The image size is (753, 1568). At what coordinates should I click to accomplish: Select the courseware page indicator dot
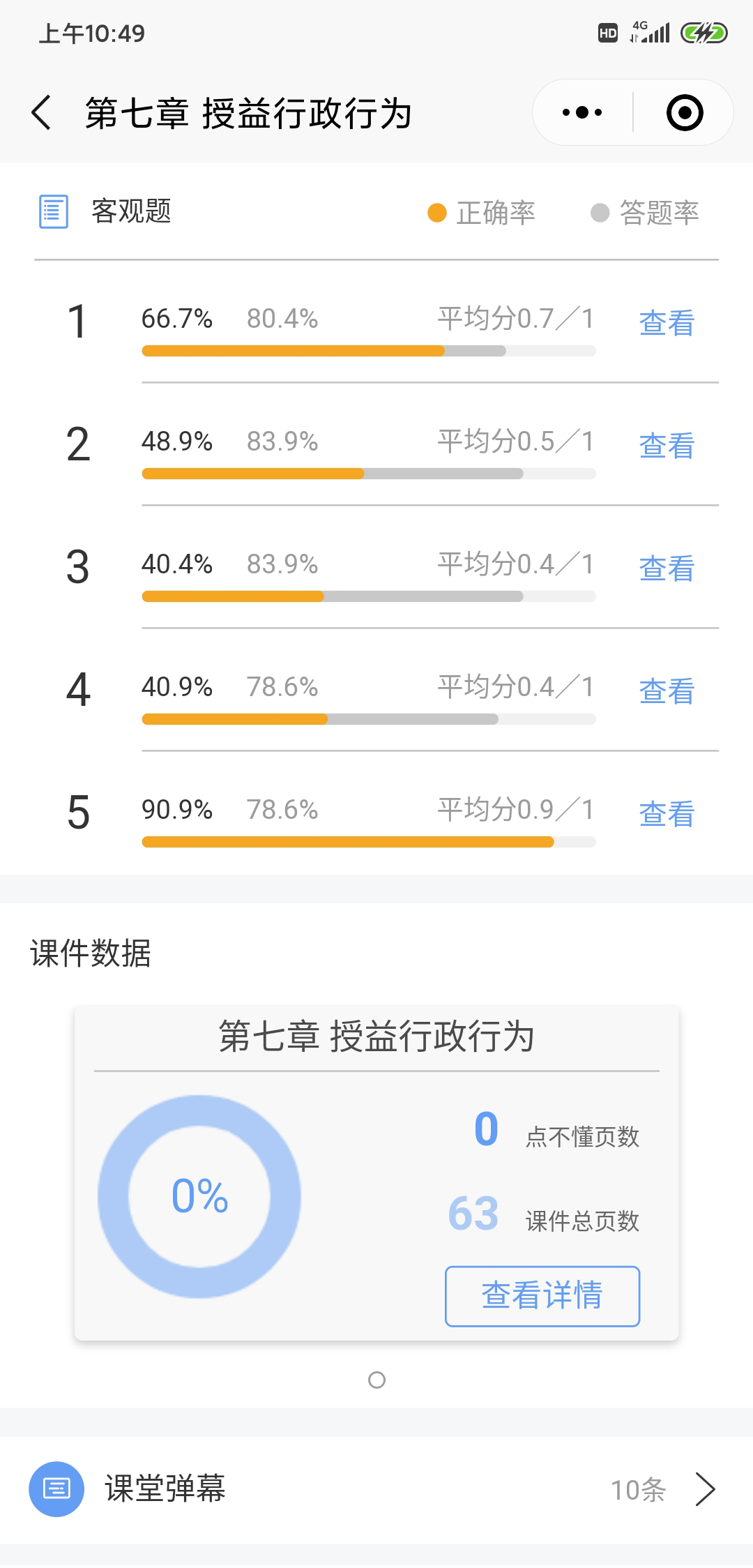click(x=376, y=1380)
